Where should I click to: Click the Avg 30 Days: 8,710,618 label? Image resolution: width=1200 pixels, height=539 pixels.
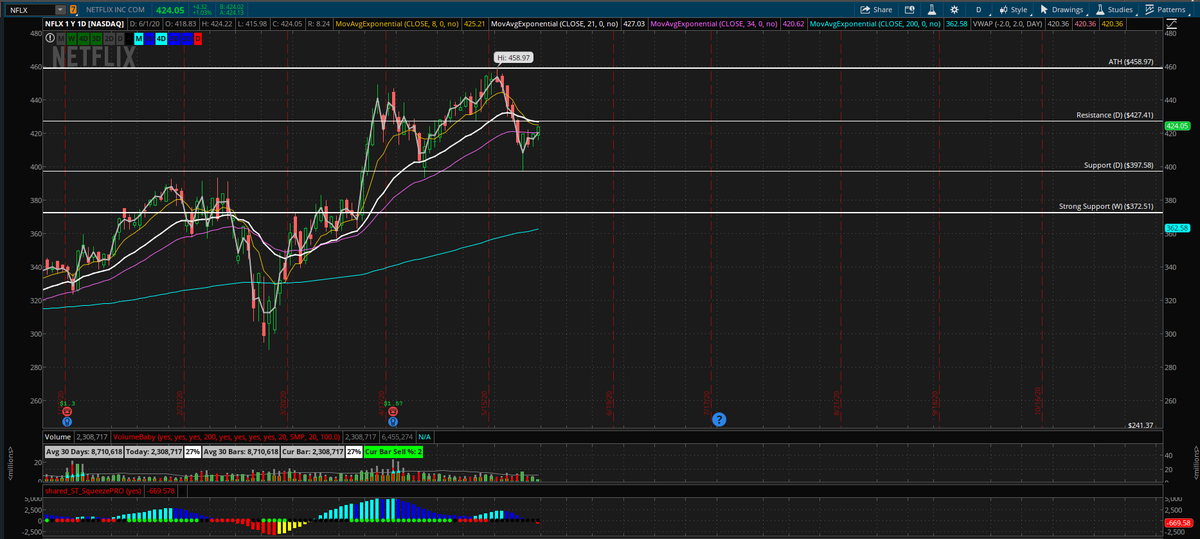click(x=84, y=452)
